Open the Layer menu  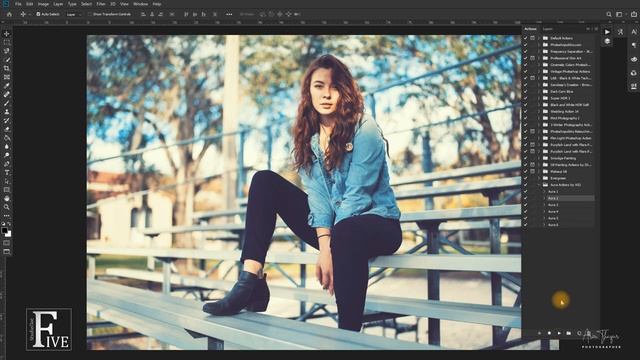pos(58,4)
